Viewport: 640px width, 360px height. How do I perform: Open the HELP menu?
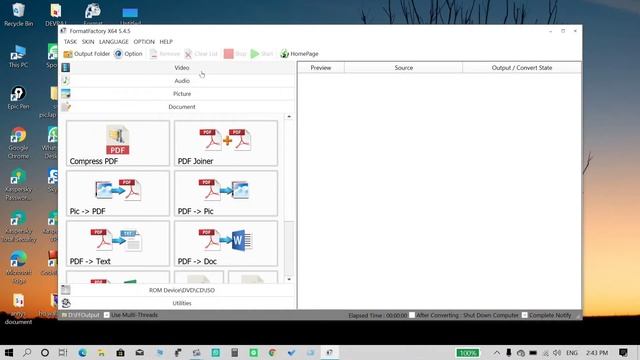tap(166, 42)
